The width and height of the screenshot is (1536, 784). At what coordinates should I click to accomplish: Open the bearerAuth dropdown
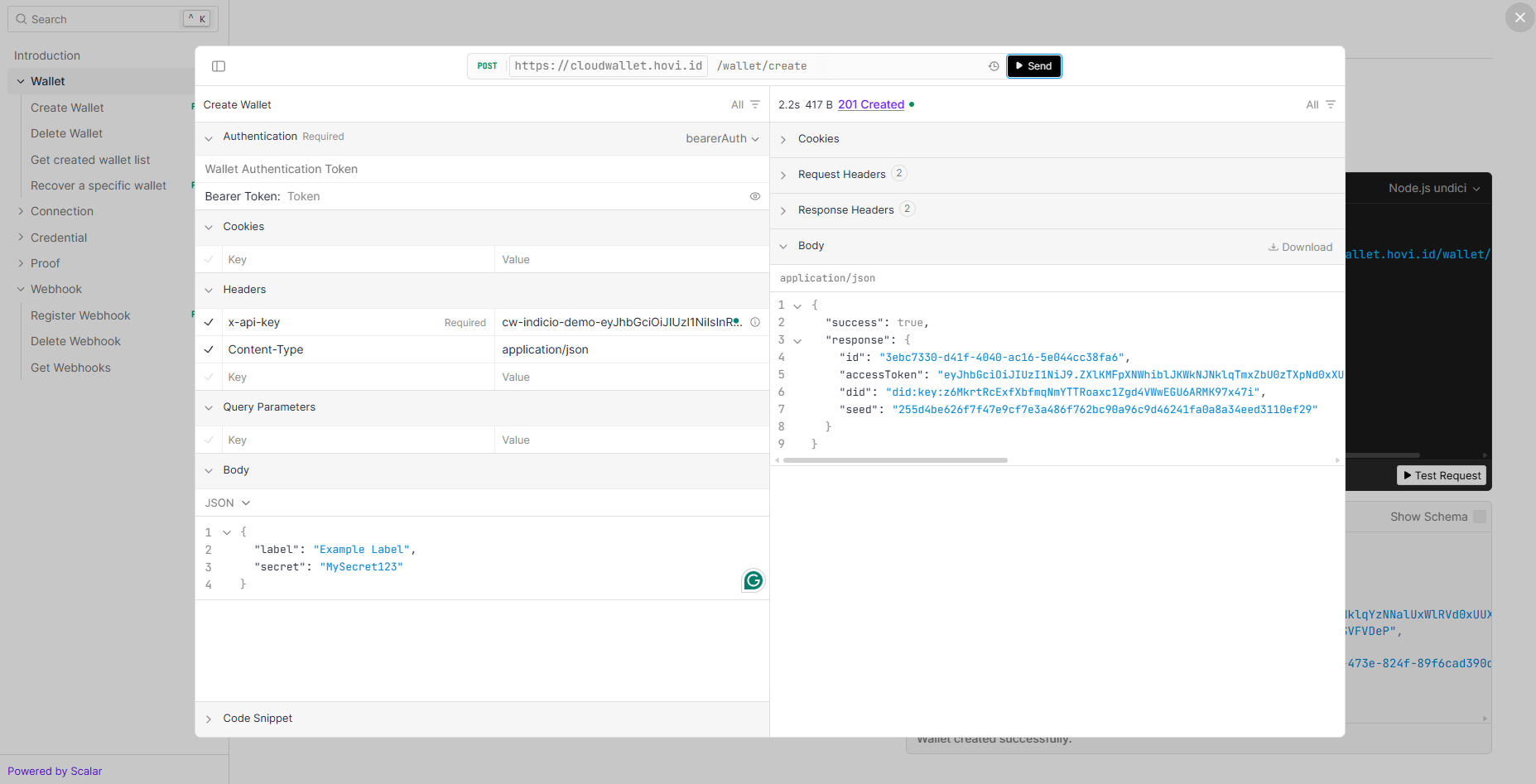coord(722,138)
